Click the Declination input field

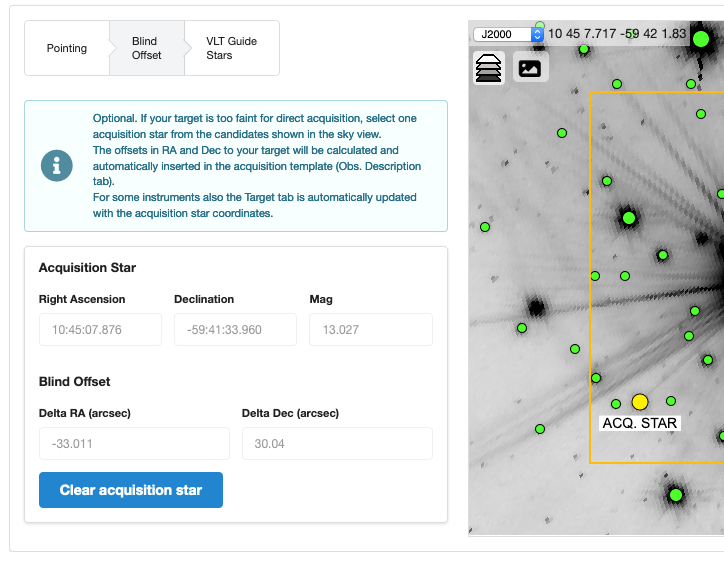coord(235,330)
